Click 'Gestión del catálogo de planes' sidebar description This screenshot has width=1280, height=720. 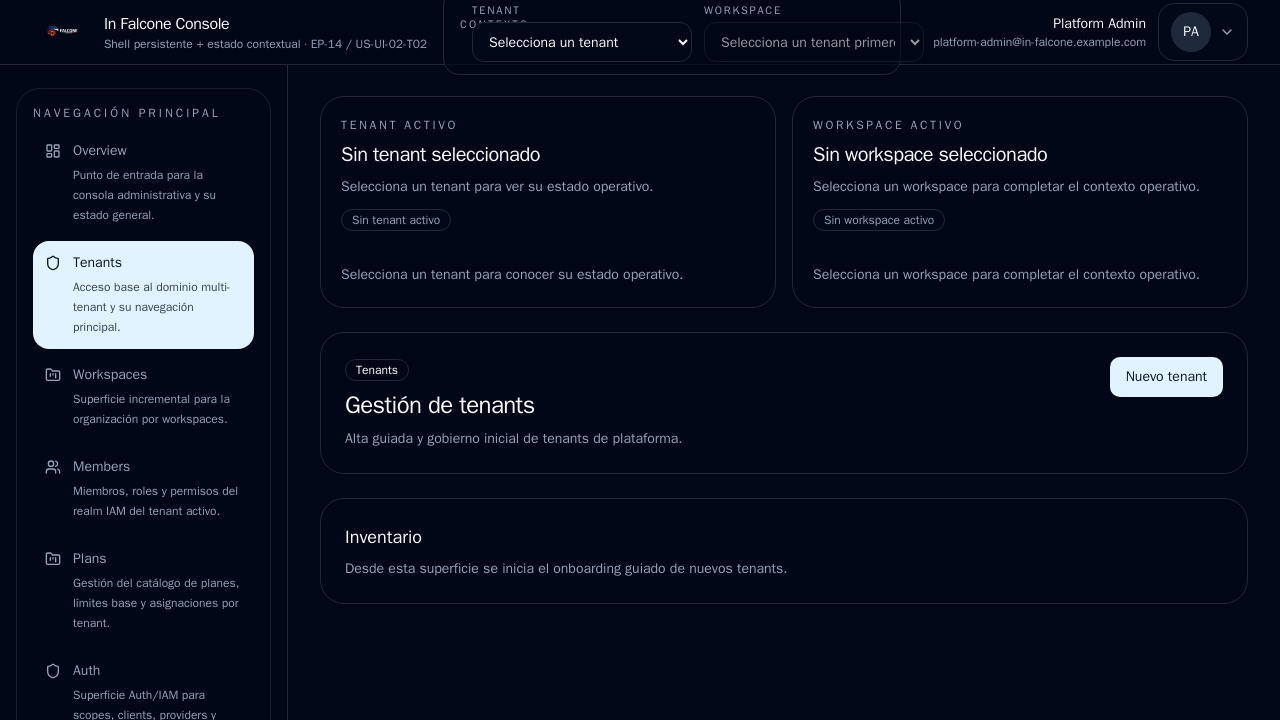pyautogui.click(x=156, y=603)
